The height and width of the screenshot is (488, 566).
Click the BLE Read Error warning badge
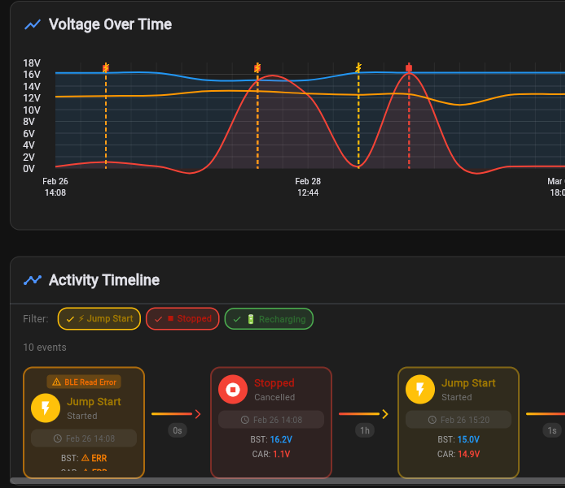pos(84,382)
